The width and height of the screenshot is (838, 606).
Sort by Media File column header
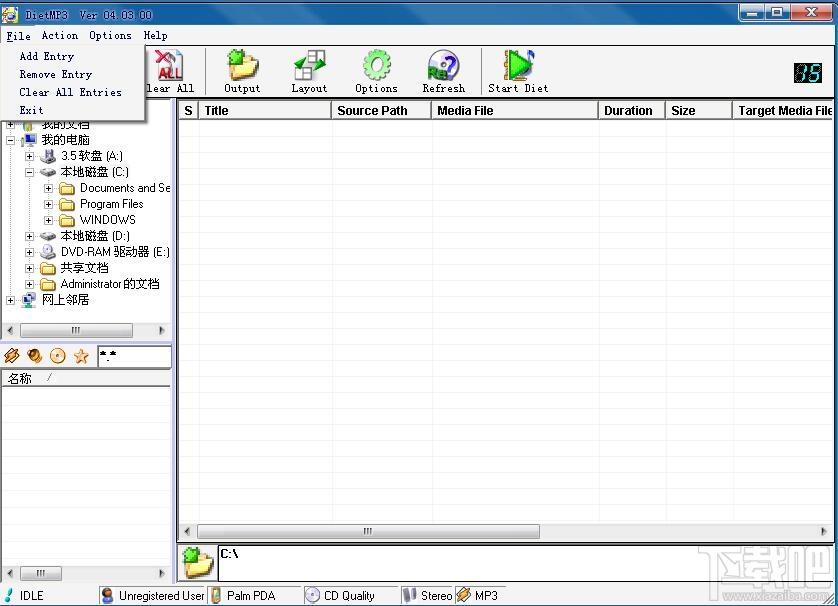coord(514,111)
